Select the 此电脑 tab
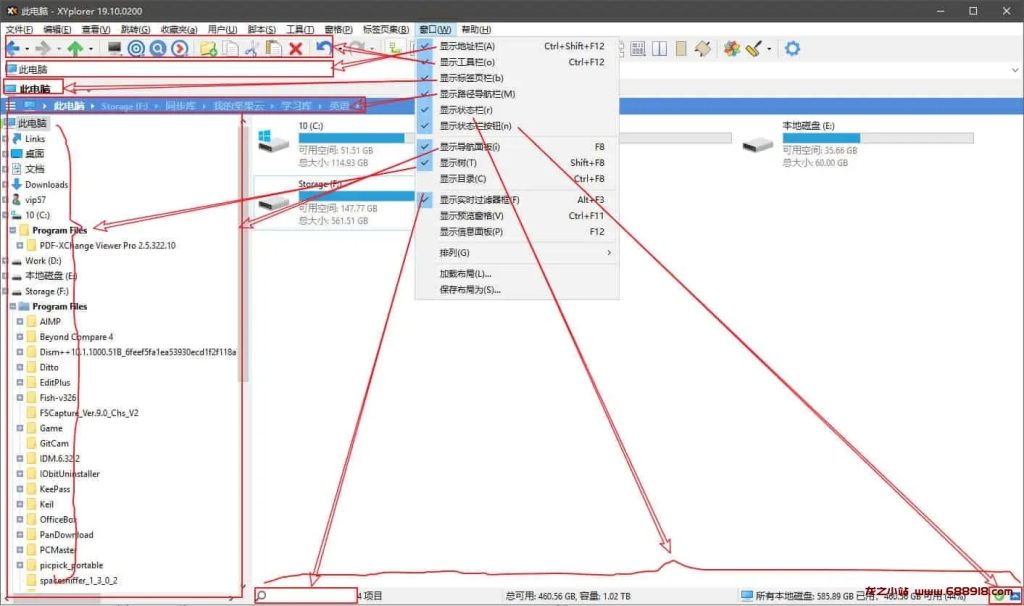 point(33,88)
